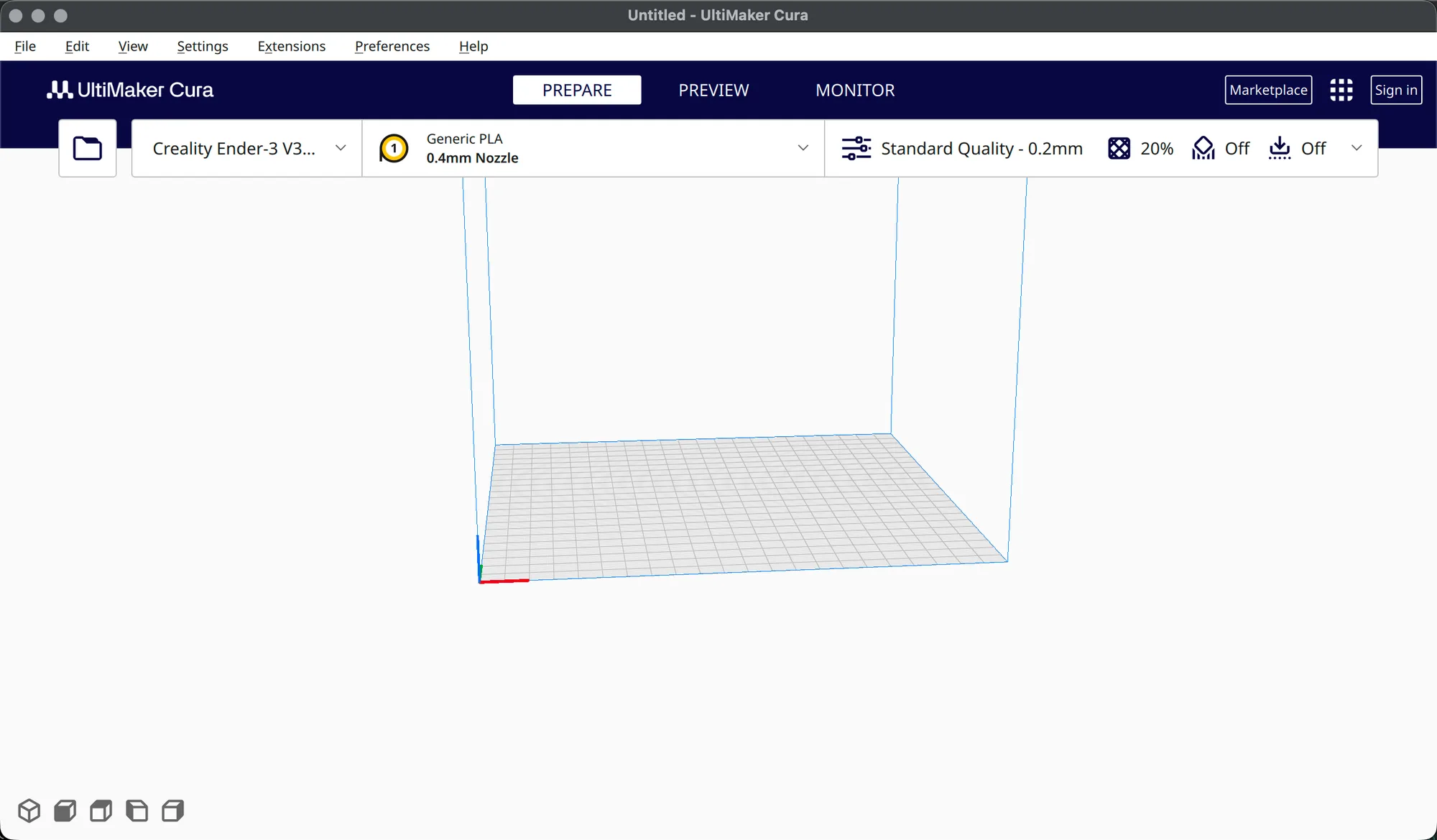Switch to MONITOR stage tab
Image resolution: width=1437 pixels, height=840 pixels.
(855, 90)
